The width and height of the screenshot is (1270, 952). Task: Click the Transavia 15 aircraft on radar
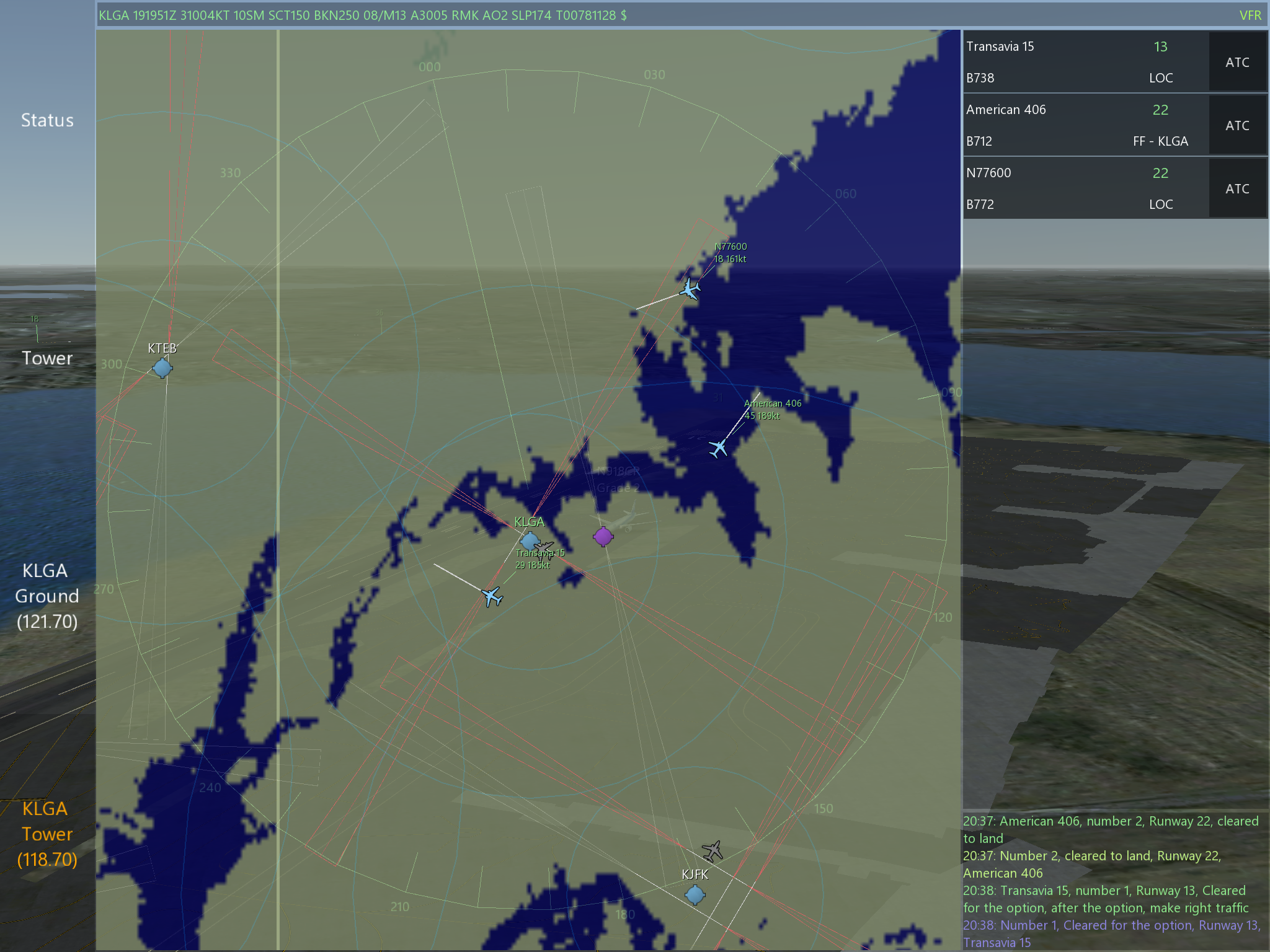tap(492, 596)
